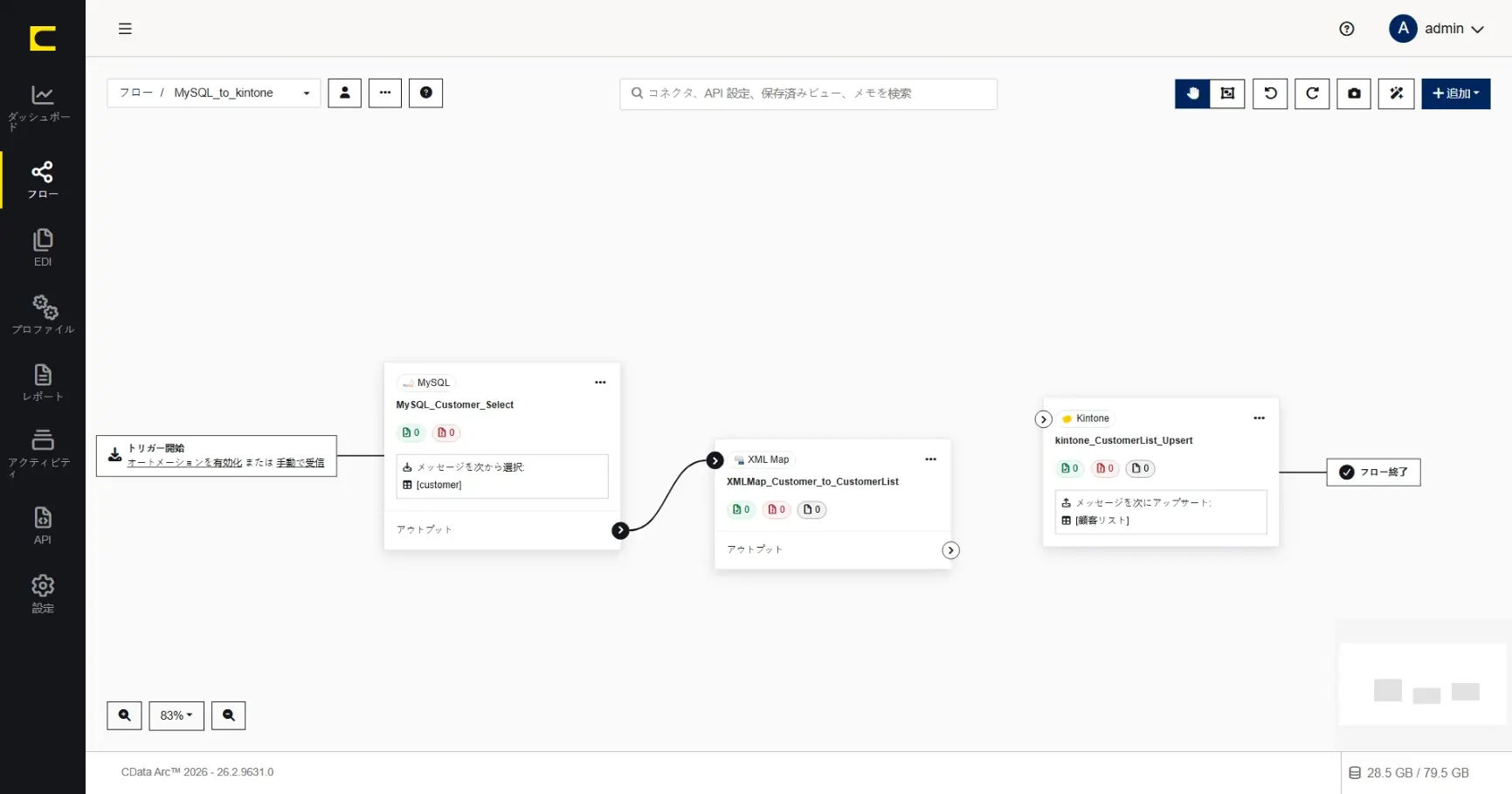Undo the last canvas change
The width and height of the screenshot is (1512, 794).
(x=1270, y=93)
